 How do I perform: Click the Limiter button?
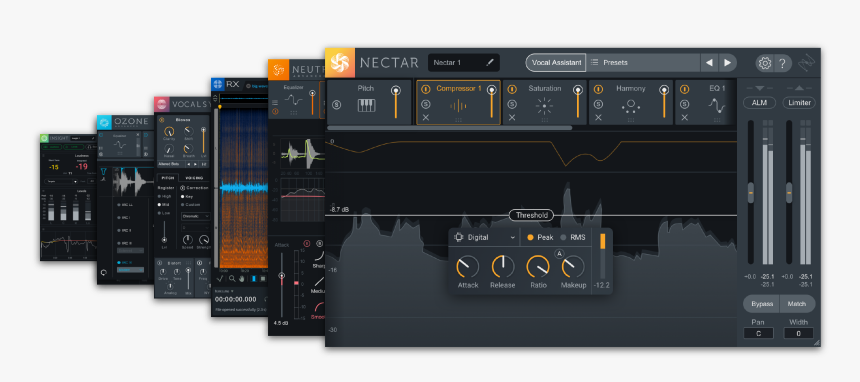(x=799, y=103)
